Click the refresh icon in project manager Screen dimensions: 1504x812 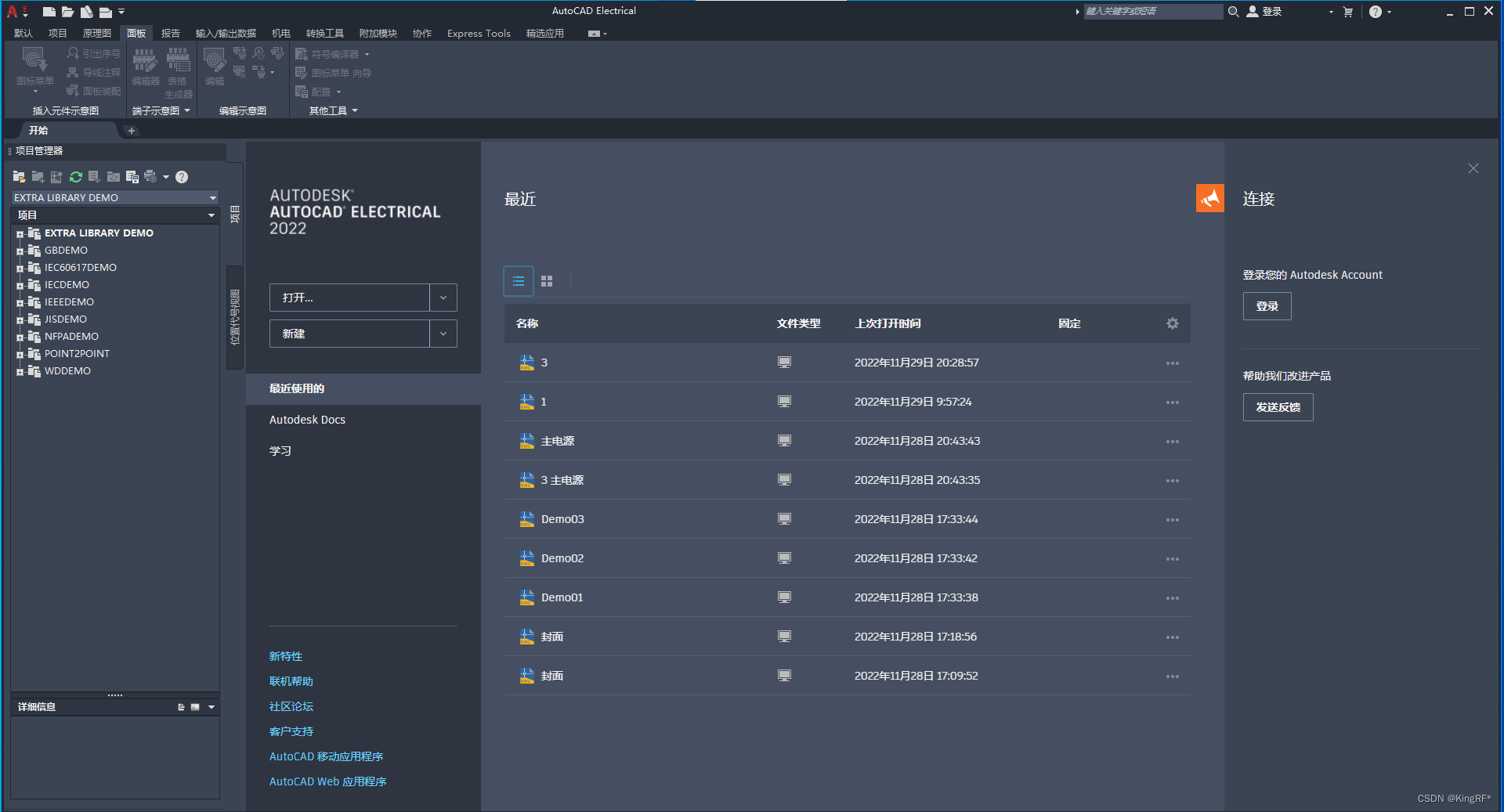(76, 177)
